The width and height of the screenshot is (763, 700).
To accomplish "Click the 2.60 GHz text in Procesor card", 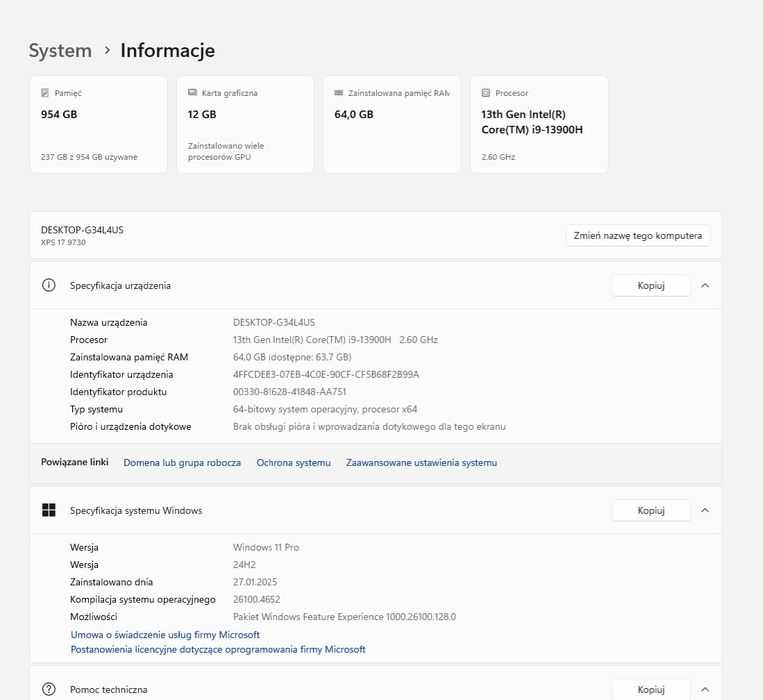I will tap(498, 157).
